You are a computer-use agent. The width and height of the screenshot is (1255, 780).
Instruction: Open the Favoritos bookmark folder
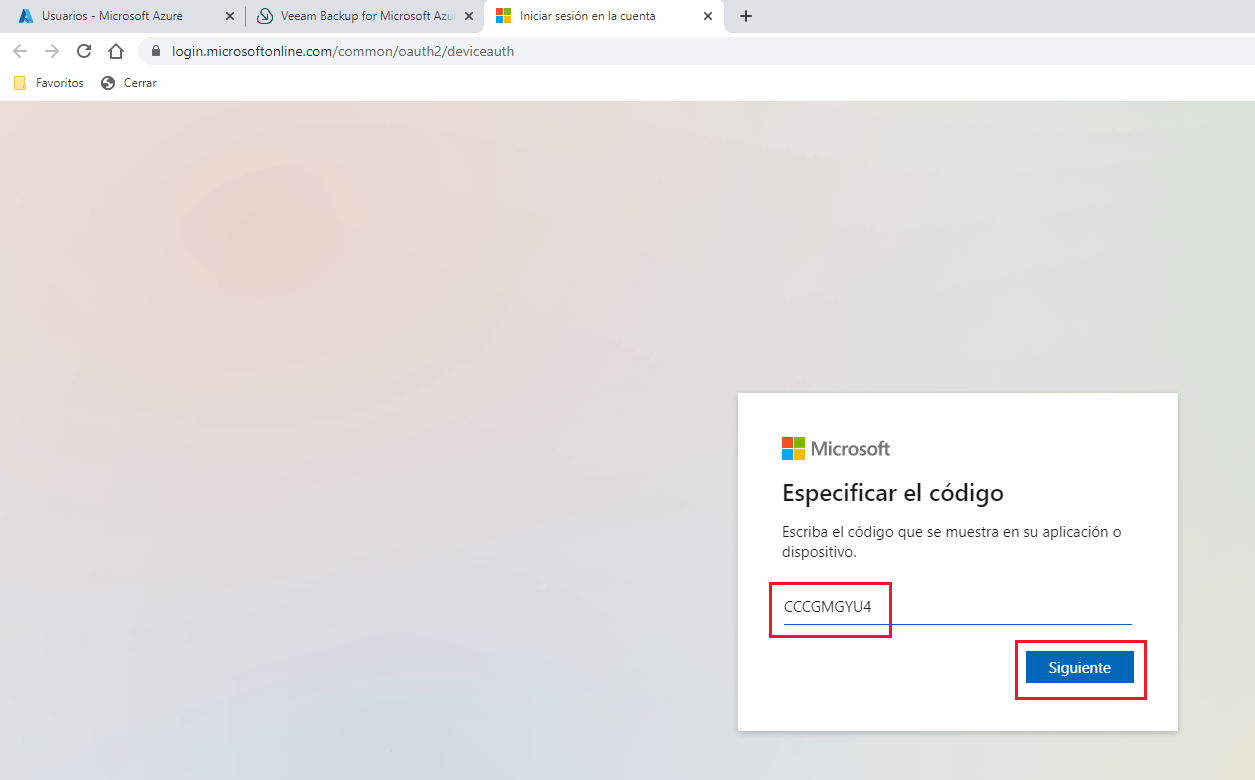[x=49, y=83]
